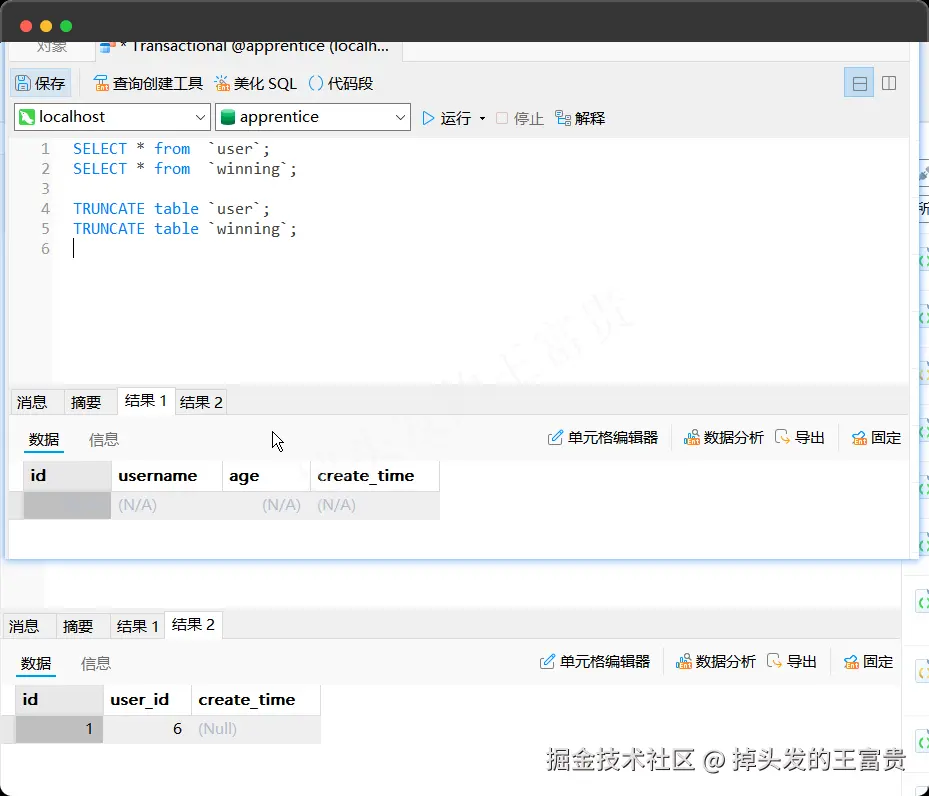929x796 pixels.
Task: Open data analysis (数据分析) in lower panel
Action: point(716,662)
